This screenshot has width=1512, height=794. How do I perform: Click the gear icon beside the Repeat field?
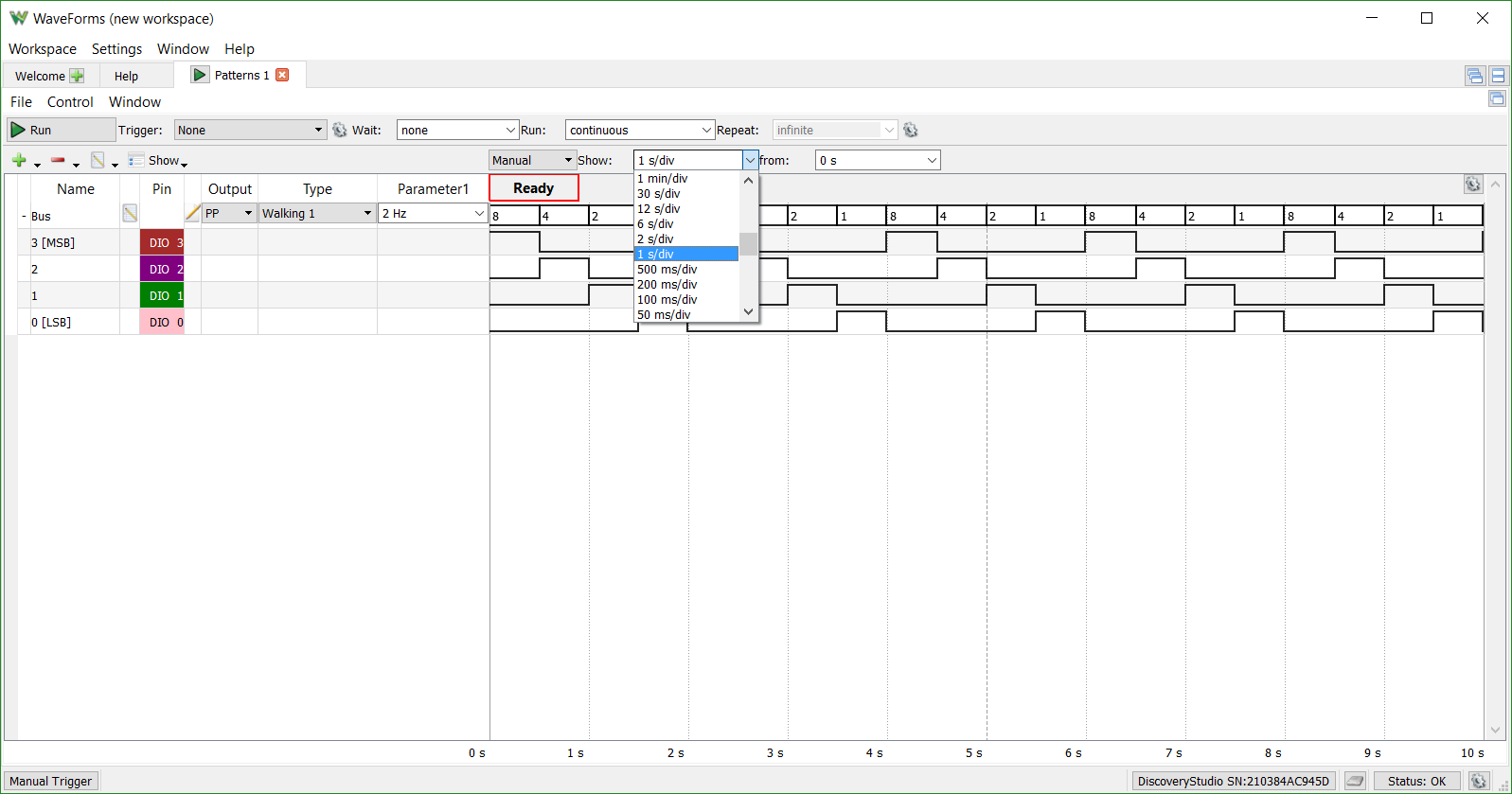coord(911,130)
